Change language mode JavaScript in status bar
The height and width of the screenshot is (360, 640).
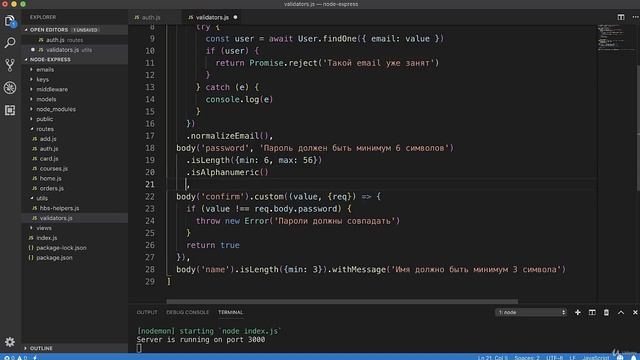click(x=596, y=358)
